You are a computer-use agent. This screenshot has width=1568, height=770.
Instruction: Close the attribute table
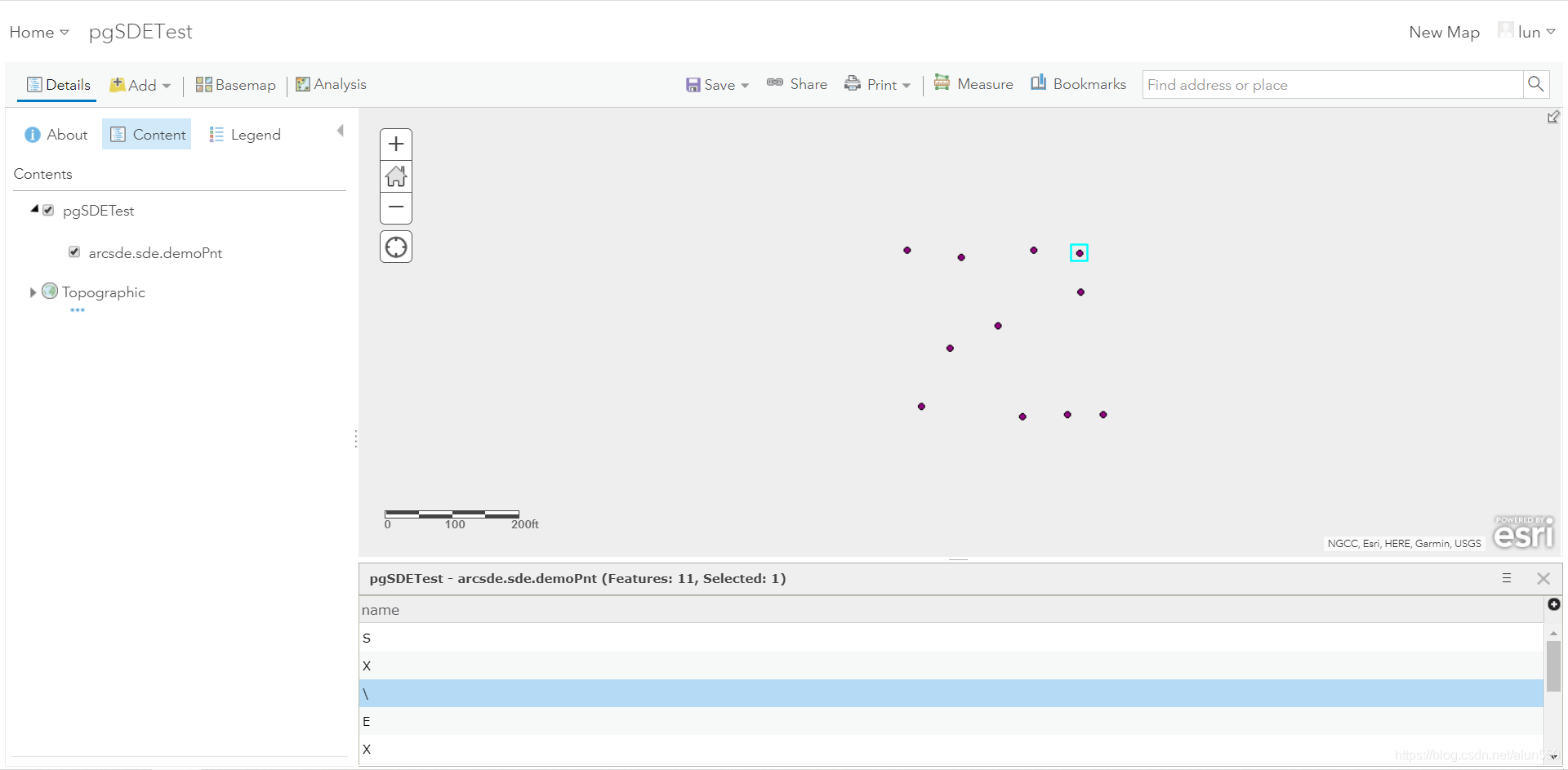(1543, 578)
